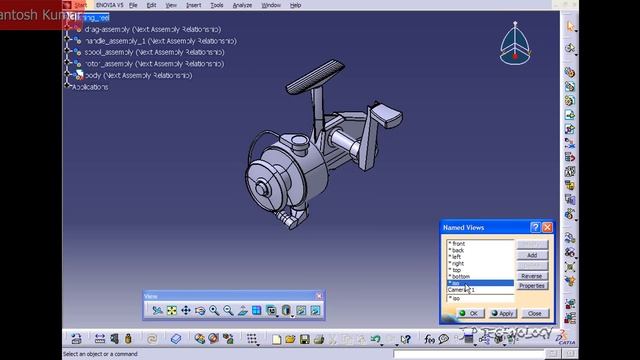640x360 pixels.
Task: Click the Formula f(x) icon
Action: click(429, 339)
